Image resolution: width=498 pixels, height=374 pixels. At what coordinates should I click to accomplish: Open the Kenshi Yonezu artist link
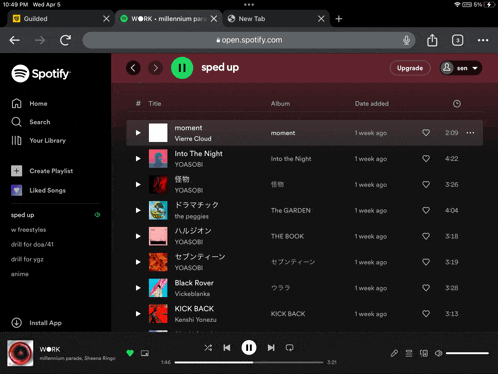[x=196, y=320]
